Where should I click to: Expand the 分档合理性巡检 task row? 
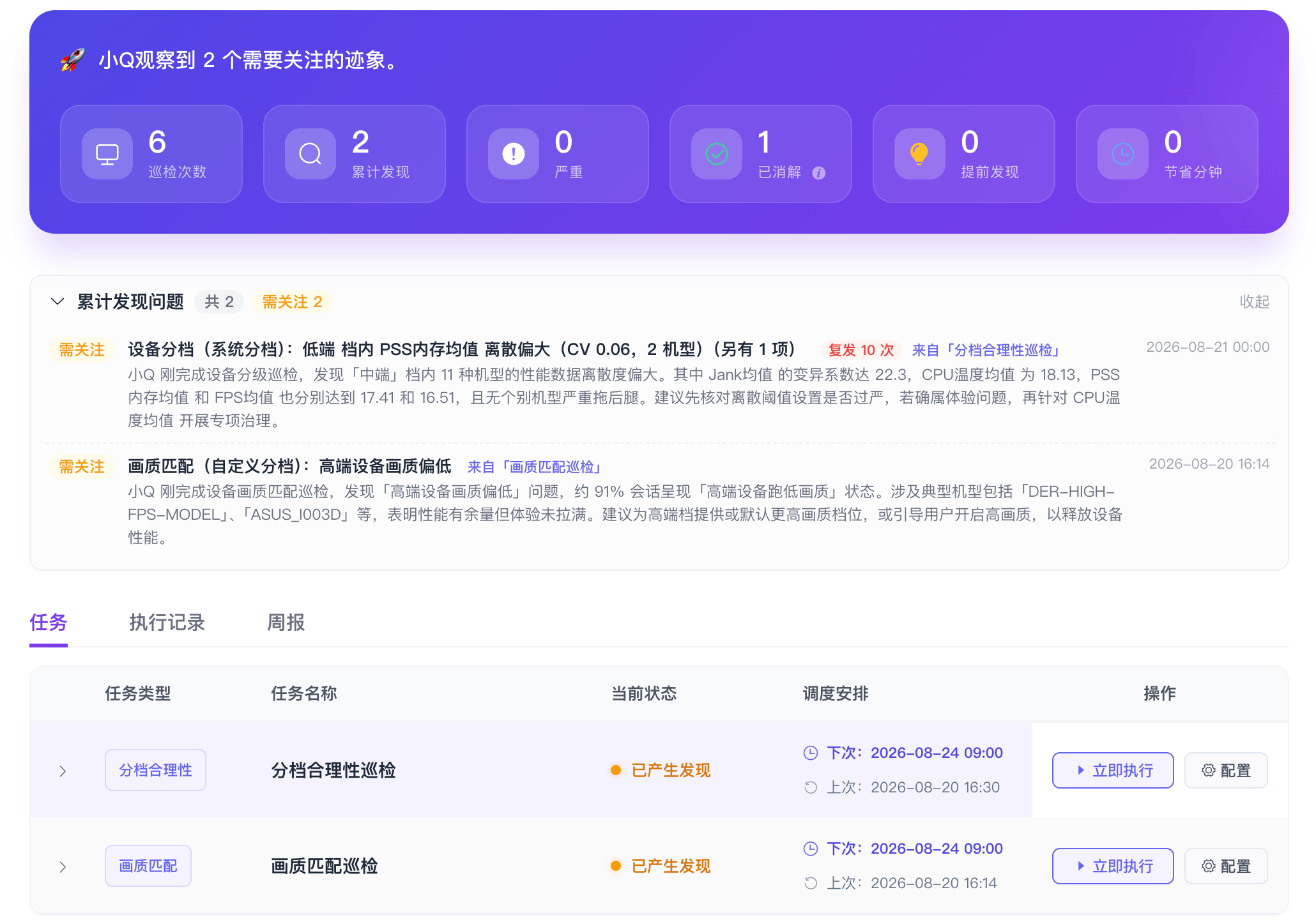63,771
